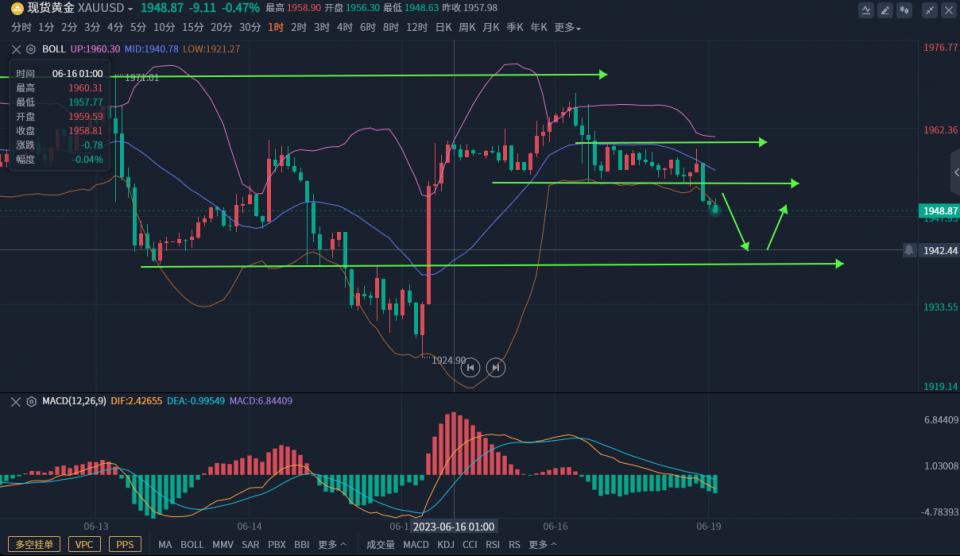Expand the XAUUSD symbol dropdown
Image resolution: width=960 pixels, height=556 pixels.
130,8
